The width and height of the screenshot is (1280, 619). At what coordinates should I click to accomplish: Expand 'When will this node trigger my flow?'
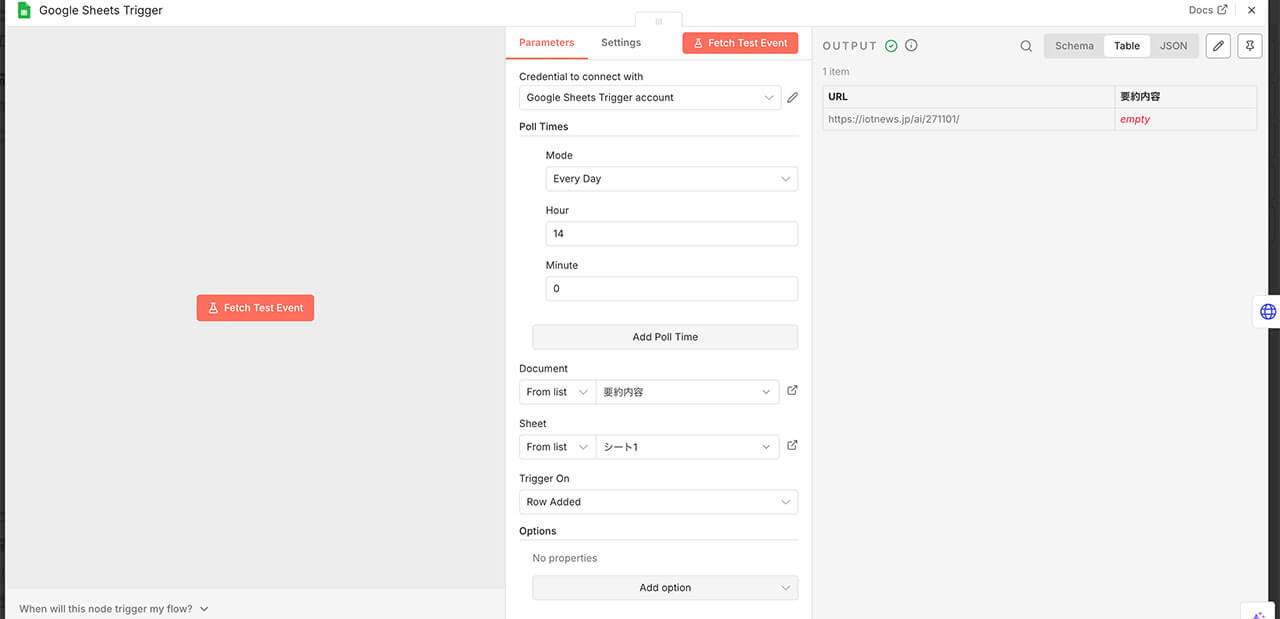pyautogui.click(x=113, y=608)
